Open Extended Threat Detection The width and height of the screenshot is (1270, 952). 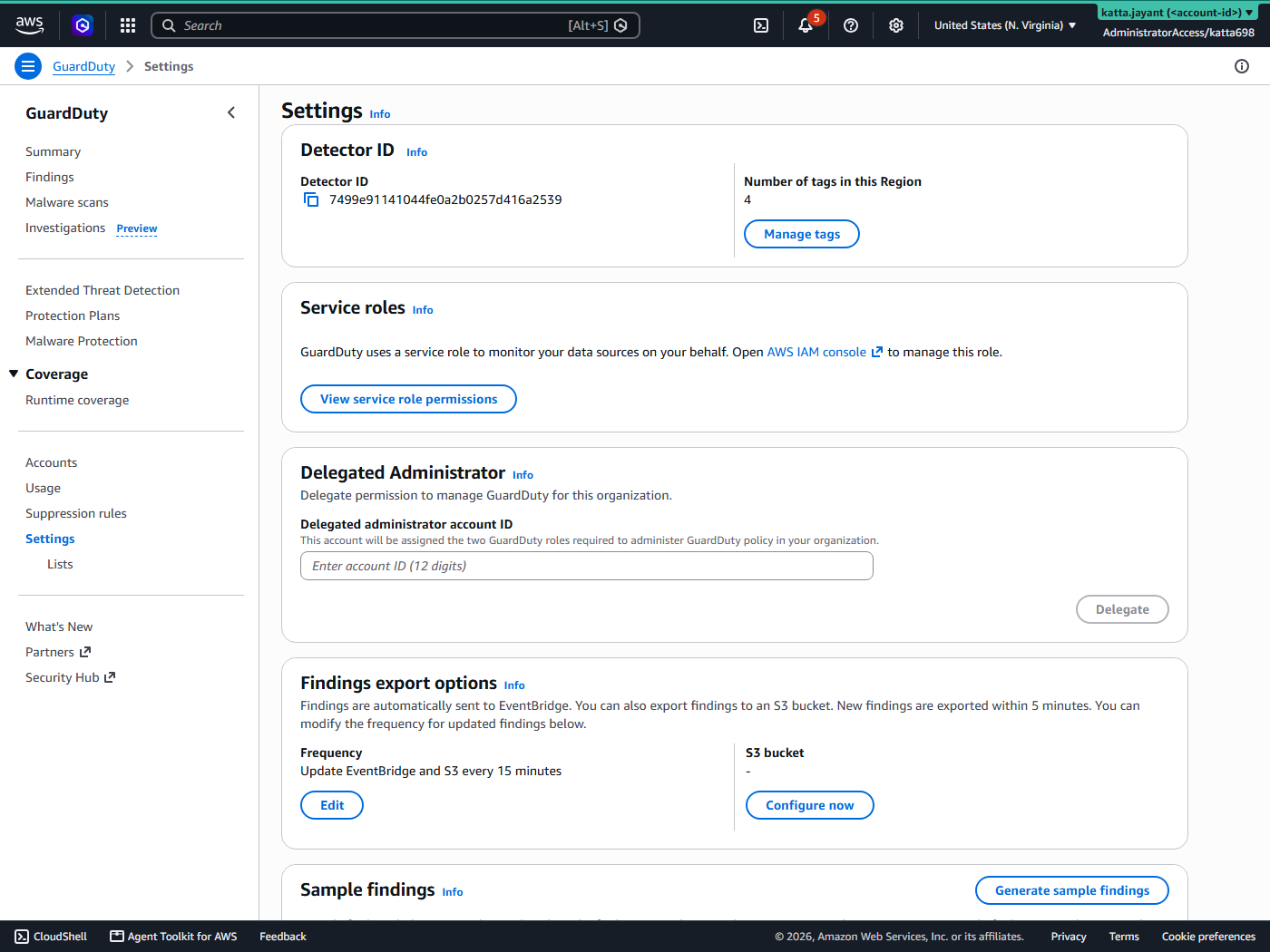tap(103, 290)
